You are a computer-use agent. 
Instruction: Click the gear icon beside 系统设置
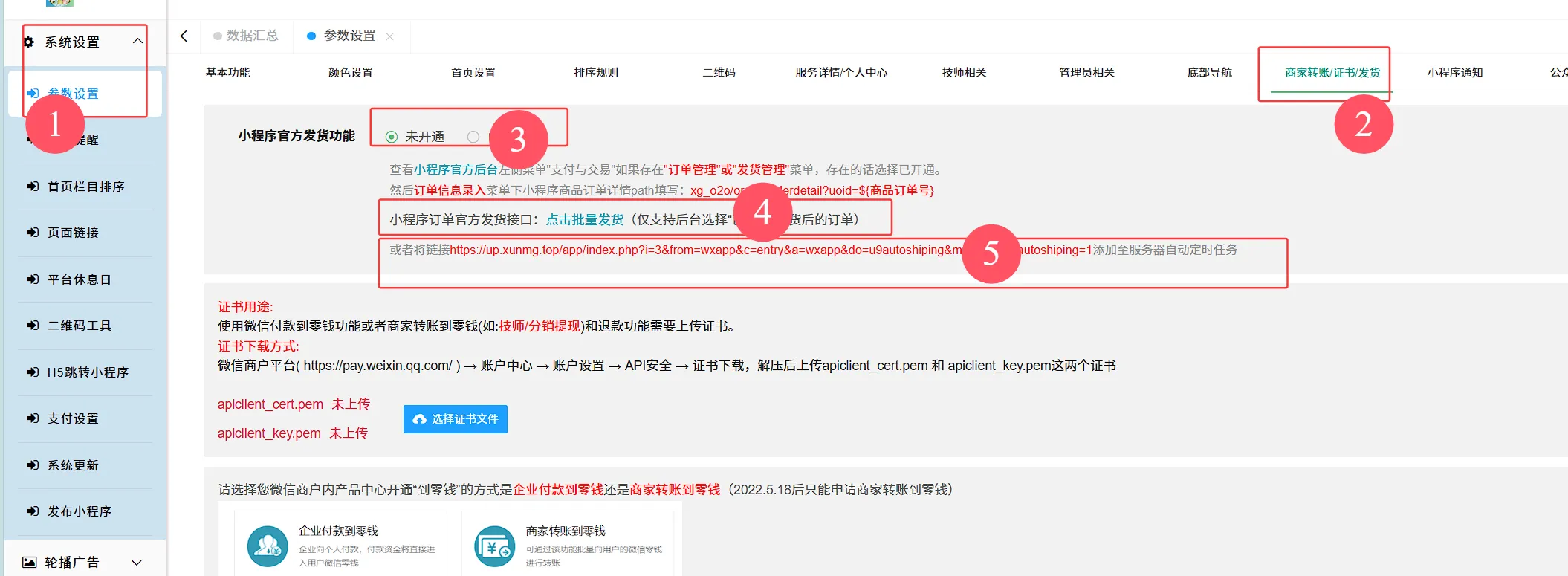[29, 42]
